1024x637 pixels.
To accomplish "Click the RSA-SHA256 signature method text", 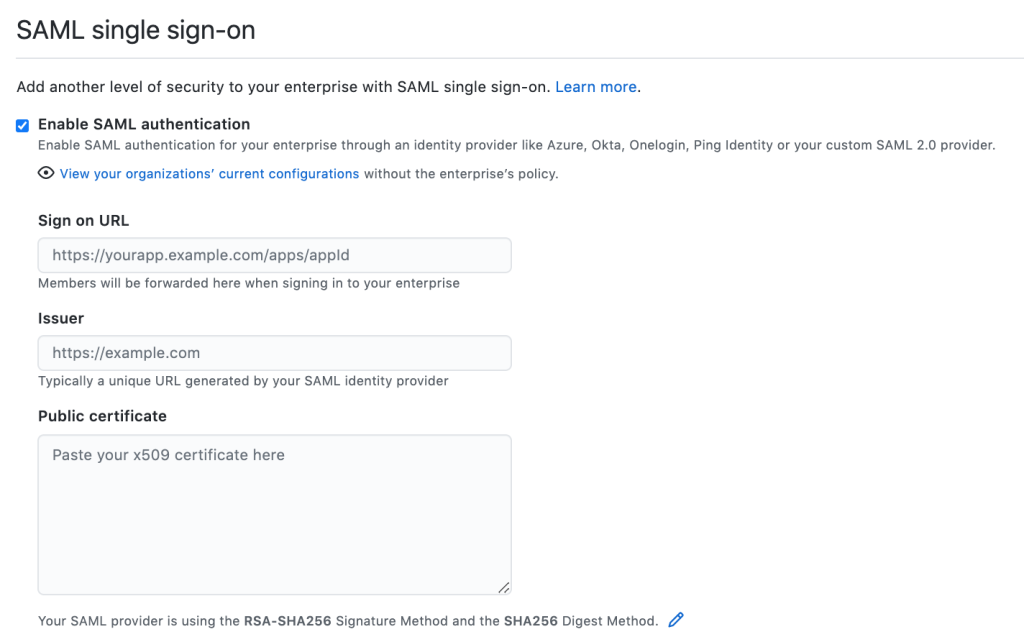I will pyautogui.click(x=287, y=621).
